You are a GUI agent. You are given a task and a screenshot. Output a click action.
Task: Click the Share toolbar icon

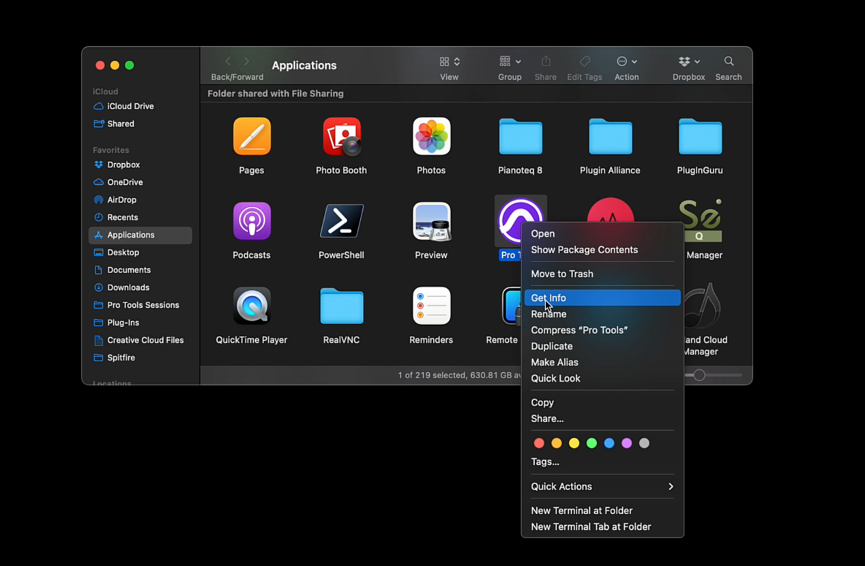[x=546, y=61]
